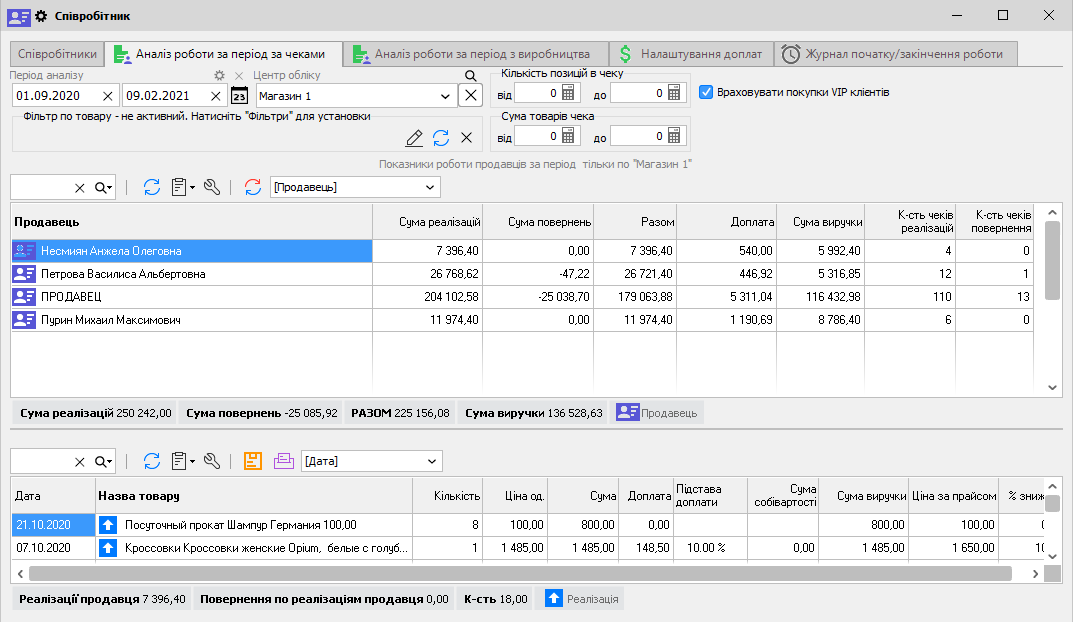Open calculator for first 'Кількість позицій' від field

pyautogui.click(x=569, y=93)
